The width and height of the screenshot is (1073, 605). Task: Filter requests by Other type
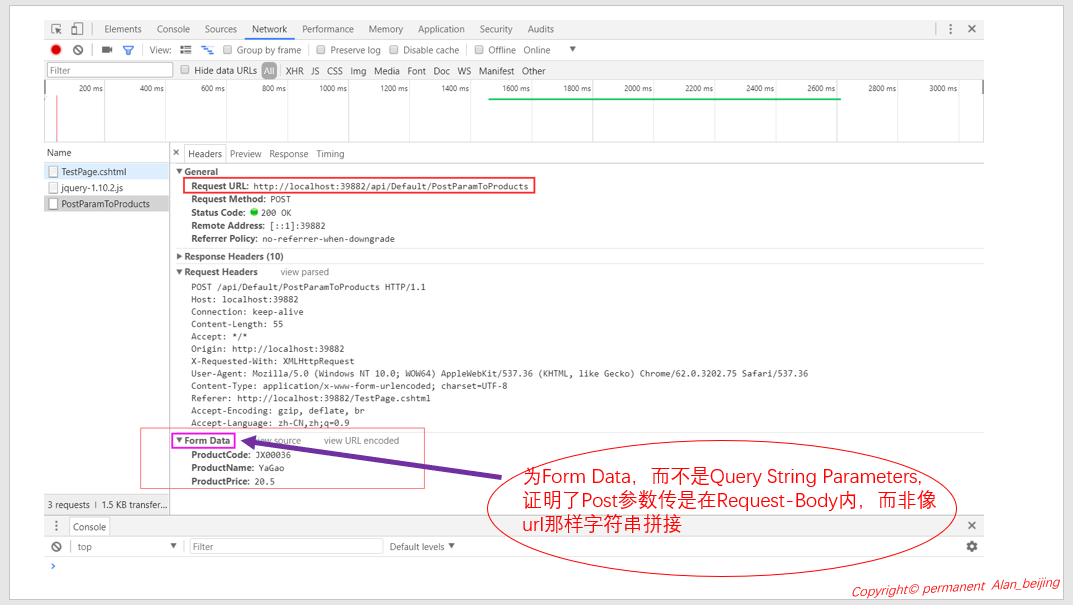point(533,70)
